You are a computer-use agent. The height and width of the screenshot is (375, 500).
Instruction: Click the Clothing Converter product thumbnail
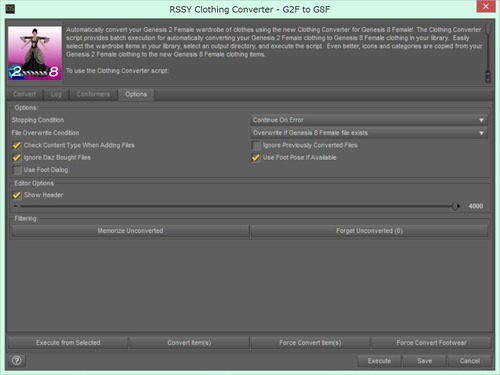[x=35, y=53]
